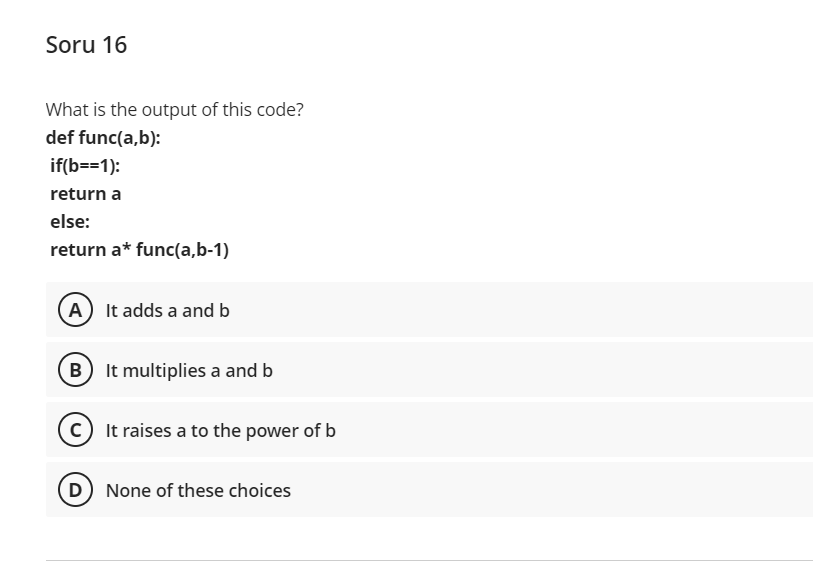Click empty space in option A's row
813x578 pixels.
point(518,310)
